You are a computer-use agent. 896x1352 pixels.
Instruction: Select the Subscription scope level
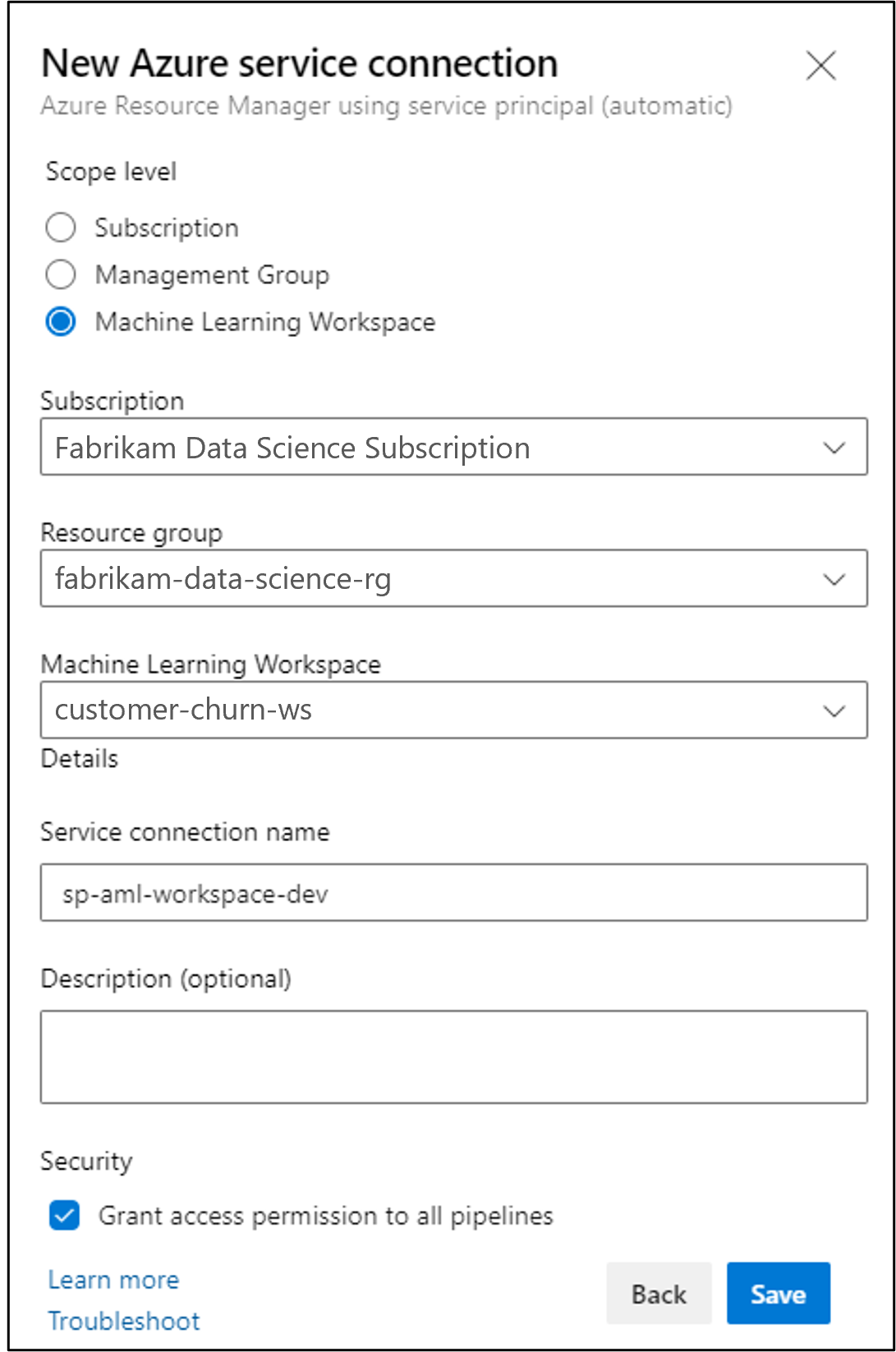[x=61, y=228]
